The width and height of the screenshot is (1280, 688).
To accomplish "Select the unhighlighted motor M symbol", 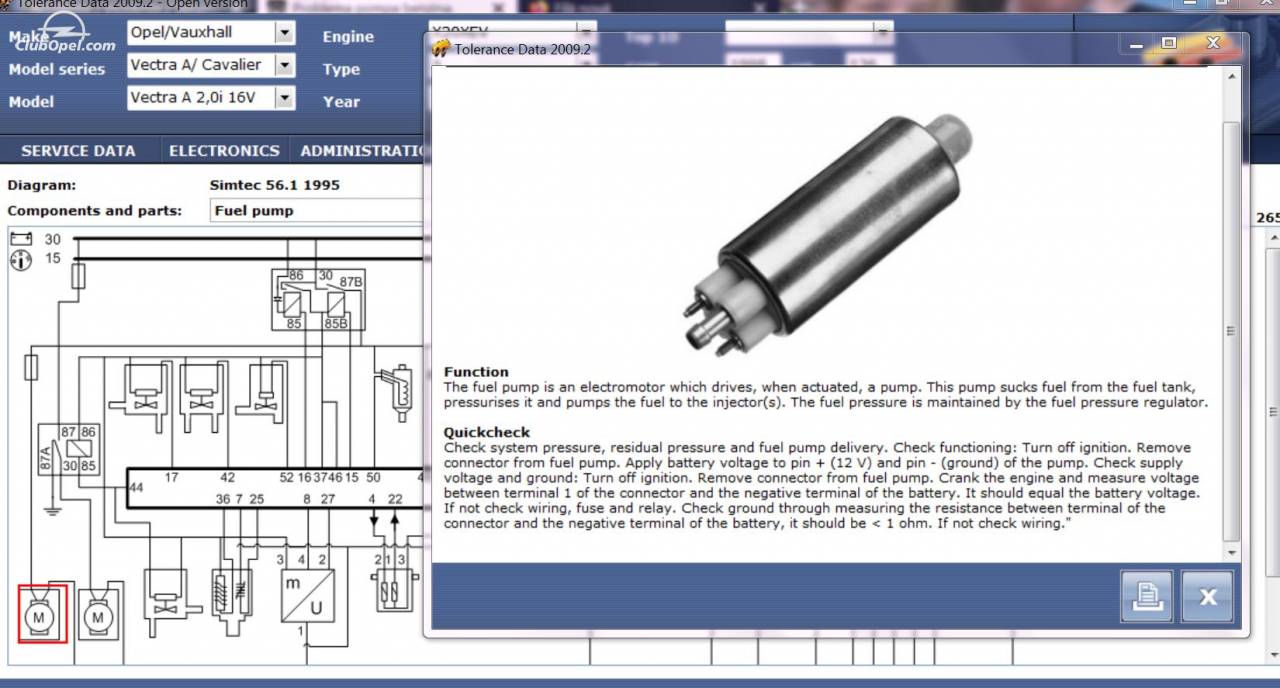I will pos(98,615).
